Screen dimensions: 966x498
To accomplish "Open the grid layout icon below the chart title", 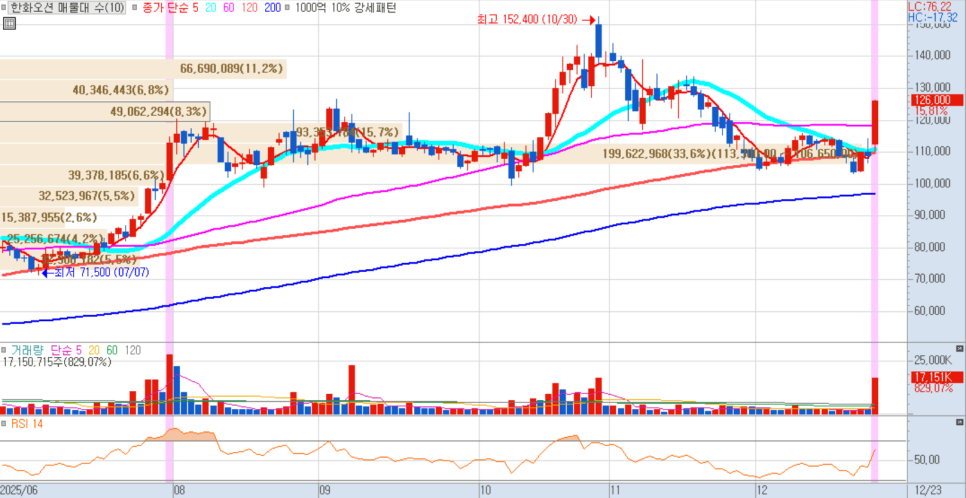I will 9,24.
